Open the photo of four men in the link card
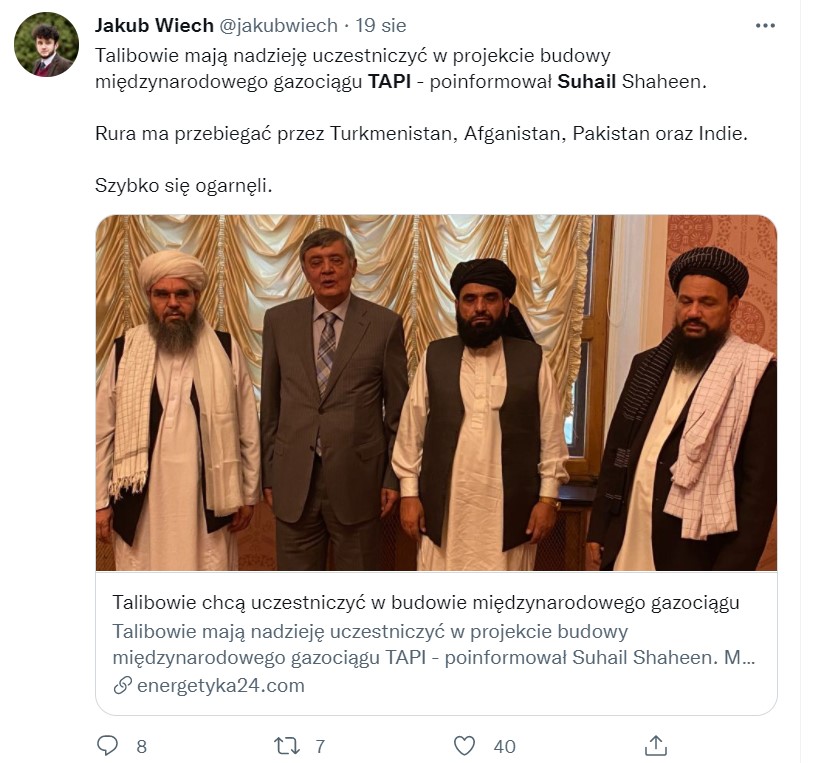 pos(436,393)
